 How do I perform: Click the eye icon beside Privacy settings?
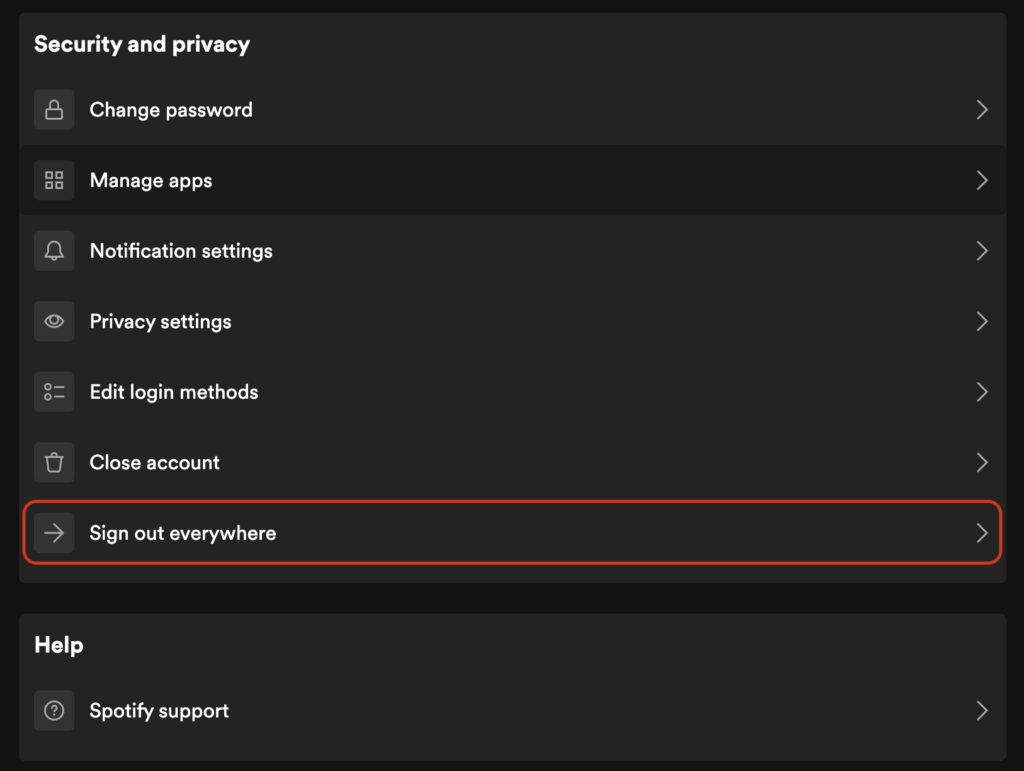click(54, 321)
